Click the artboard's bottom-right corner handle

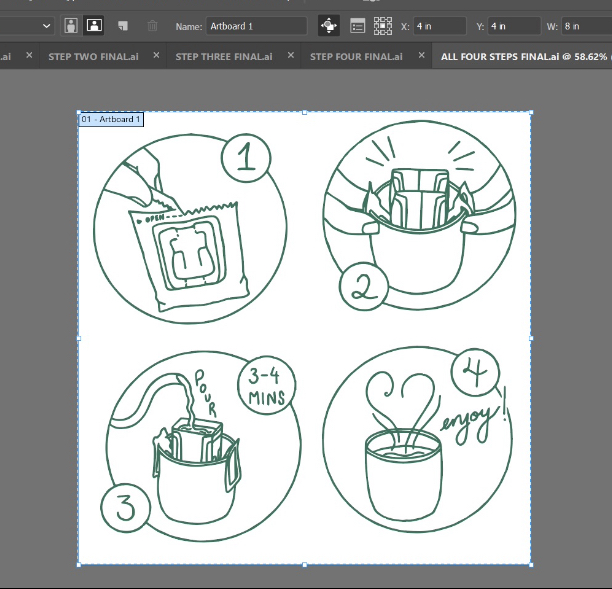click(530, 565)
